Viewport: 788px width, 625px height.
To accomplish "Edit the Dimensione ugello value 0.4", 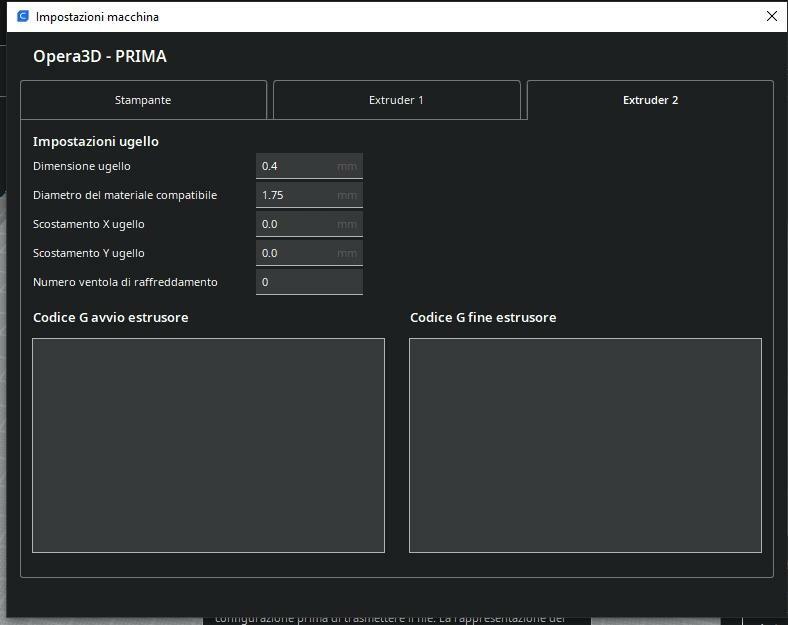I will [309, 166].
